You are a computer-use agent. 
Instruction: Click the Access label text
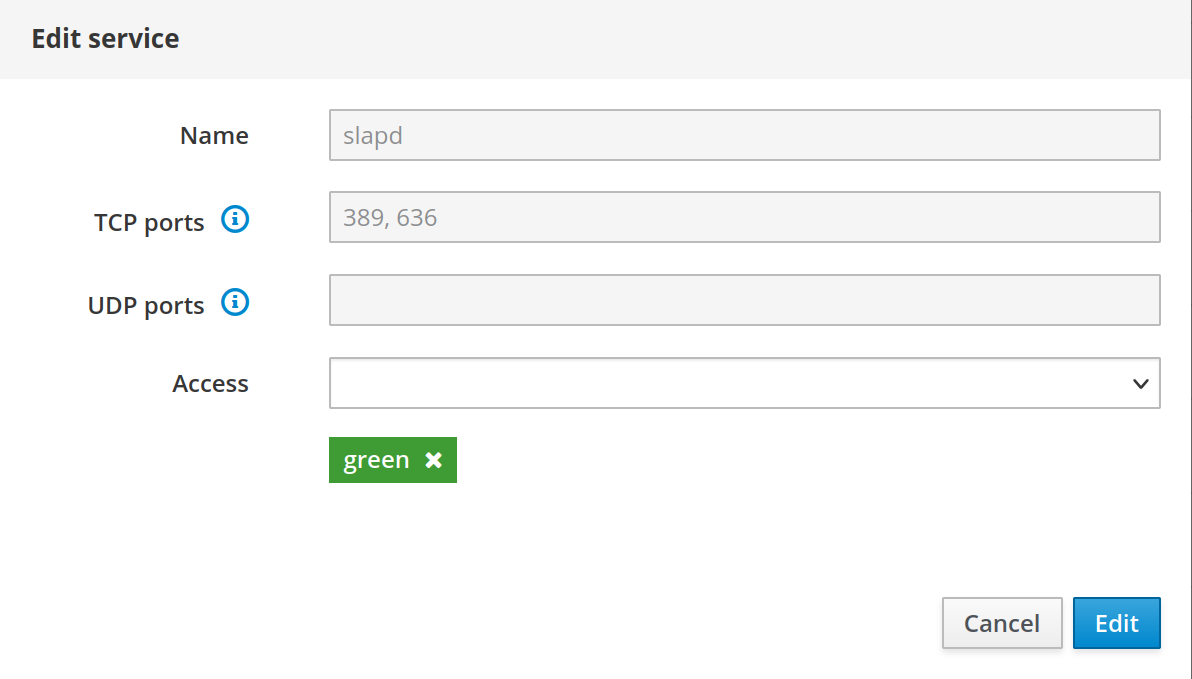210,384
